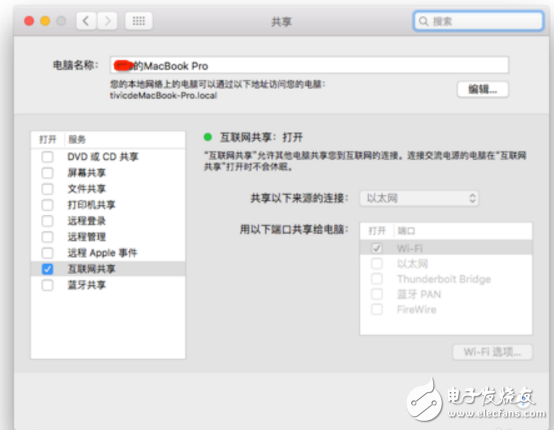The height and width of the screenshot is (430, 554).
Task: Select 远程 Apple 事件 service row
Action: pos(108,253)
